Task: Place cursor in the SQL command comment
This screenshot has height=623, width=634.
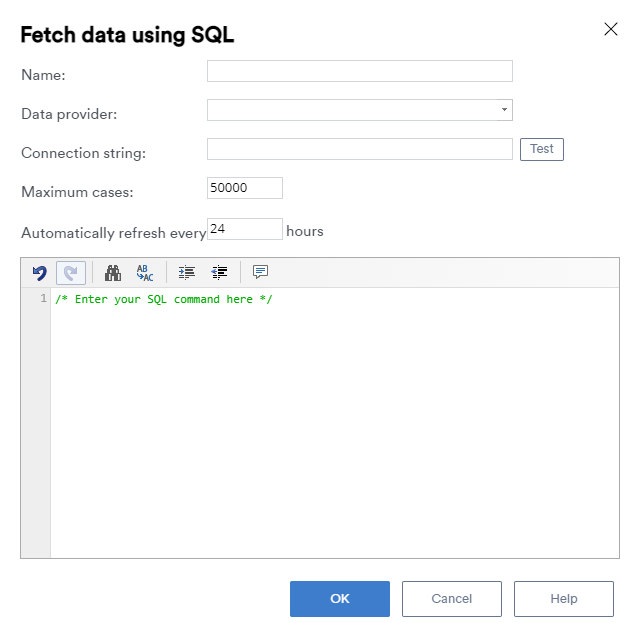Action: [164, 299]
